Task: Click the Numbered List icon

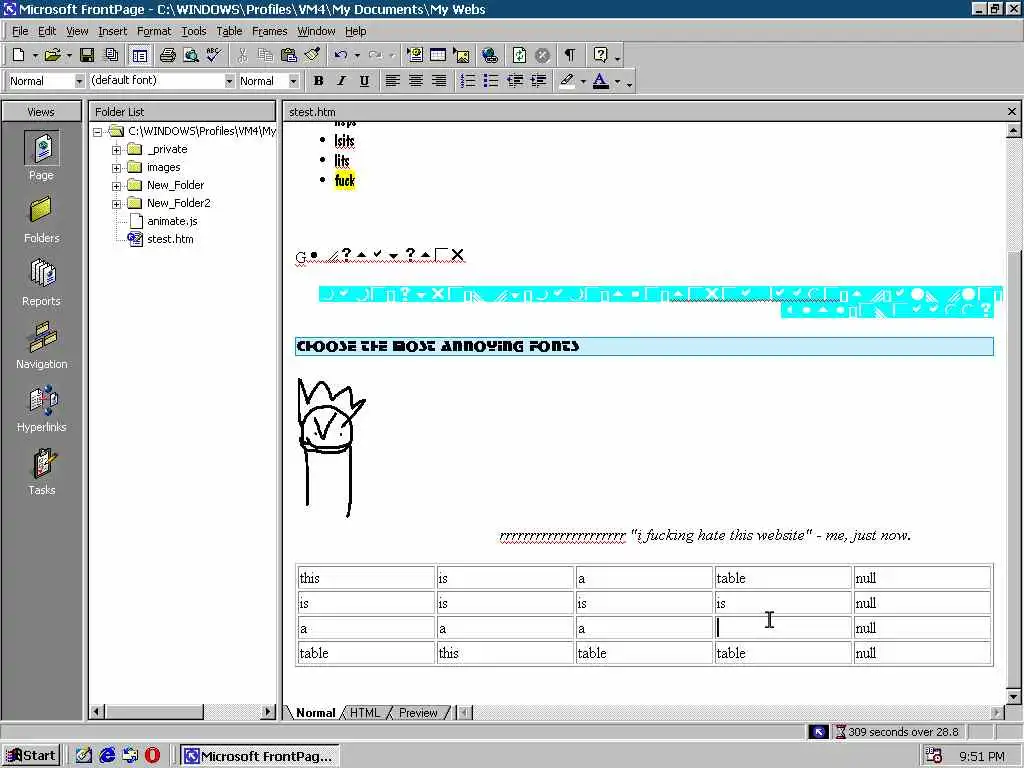Action: [468, 81]
